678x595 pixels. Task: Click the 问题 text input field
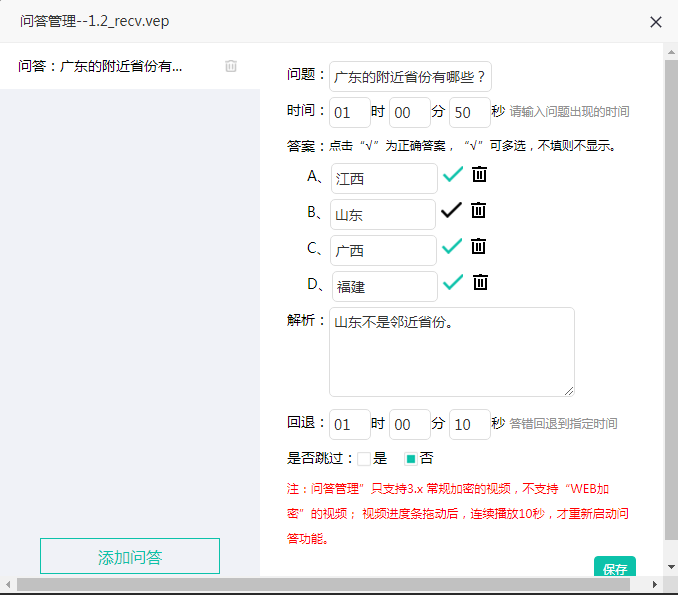coord(410,76)
